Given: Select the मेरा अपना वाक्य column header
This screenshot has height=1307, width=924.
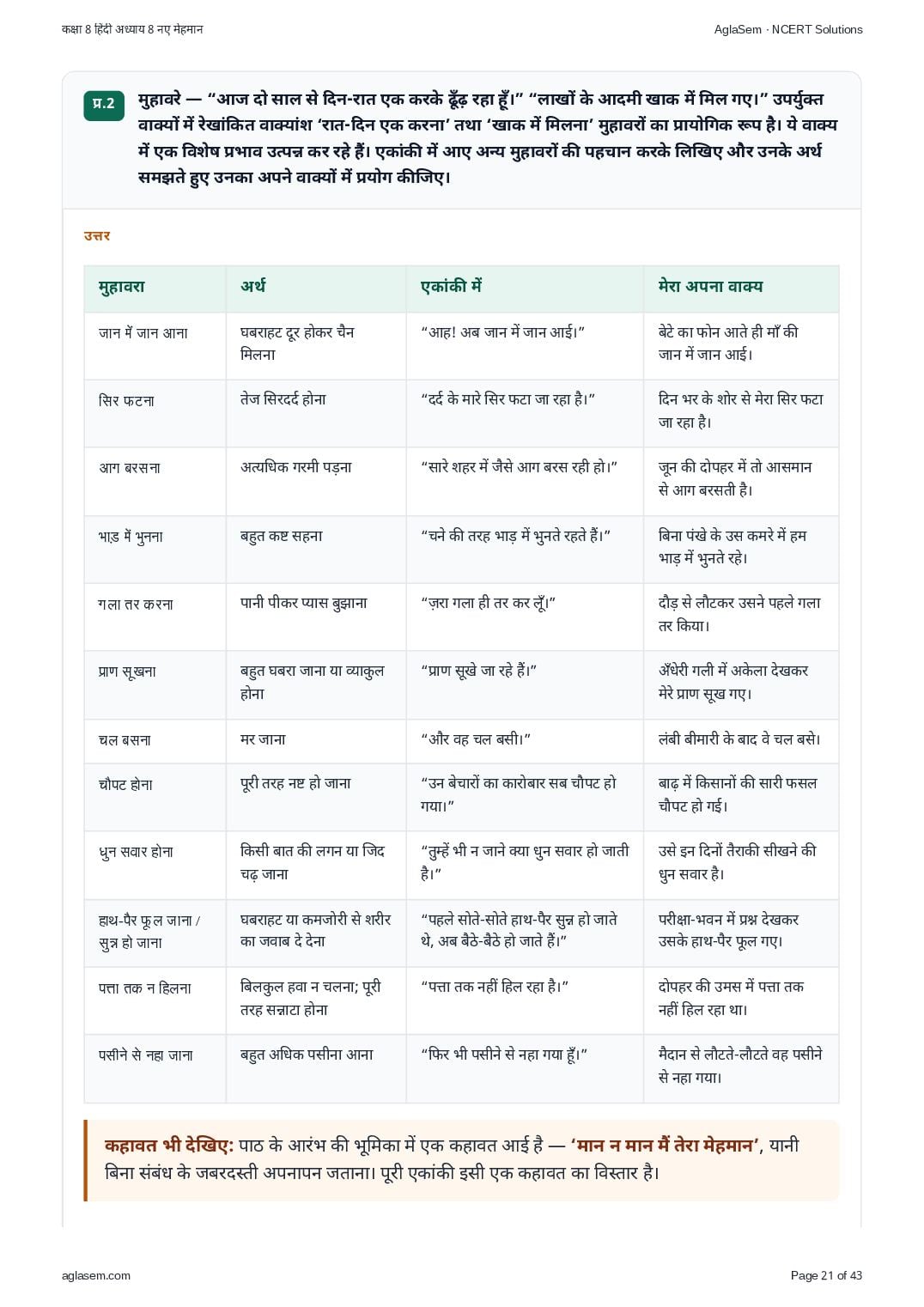Looking at the screenshot, I should (740, 289).
